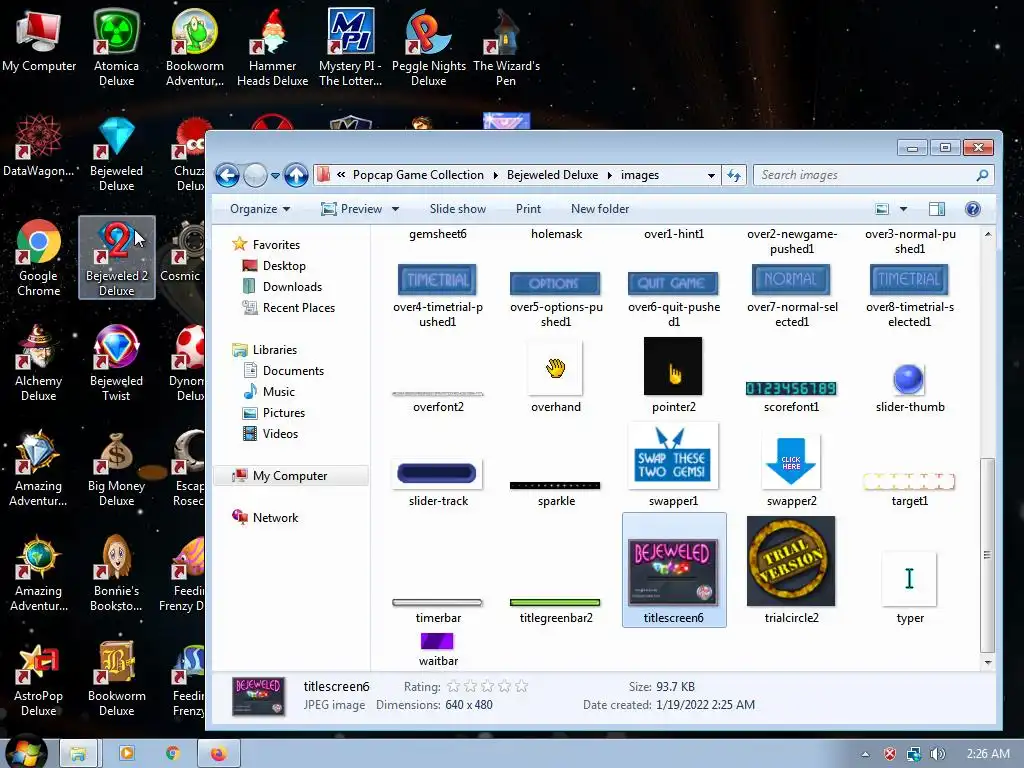Image resolution: width=1024 pixels, height=768 pixels.
Task: Refresh the images folder view
Action: 734,175
